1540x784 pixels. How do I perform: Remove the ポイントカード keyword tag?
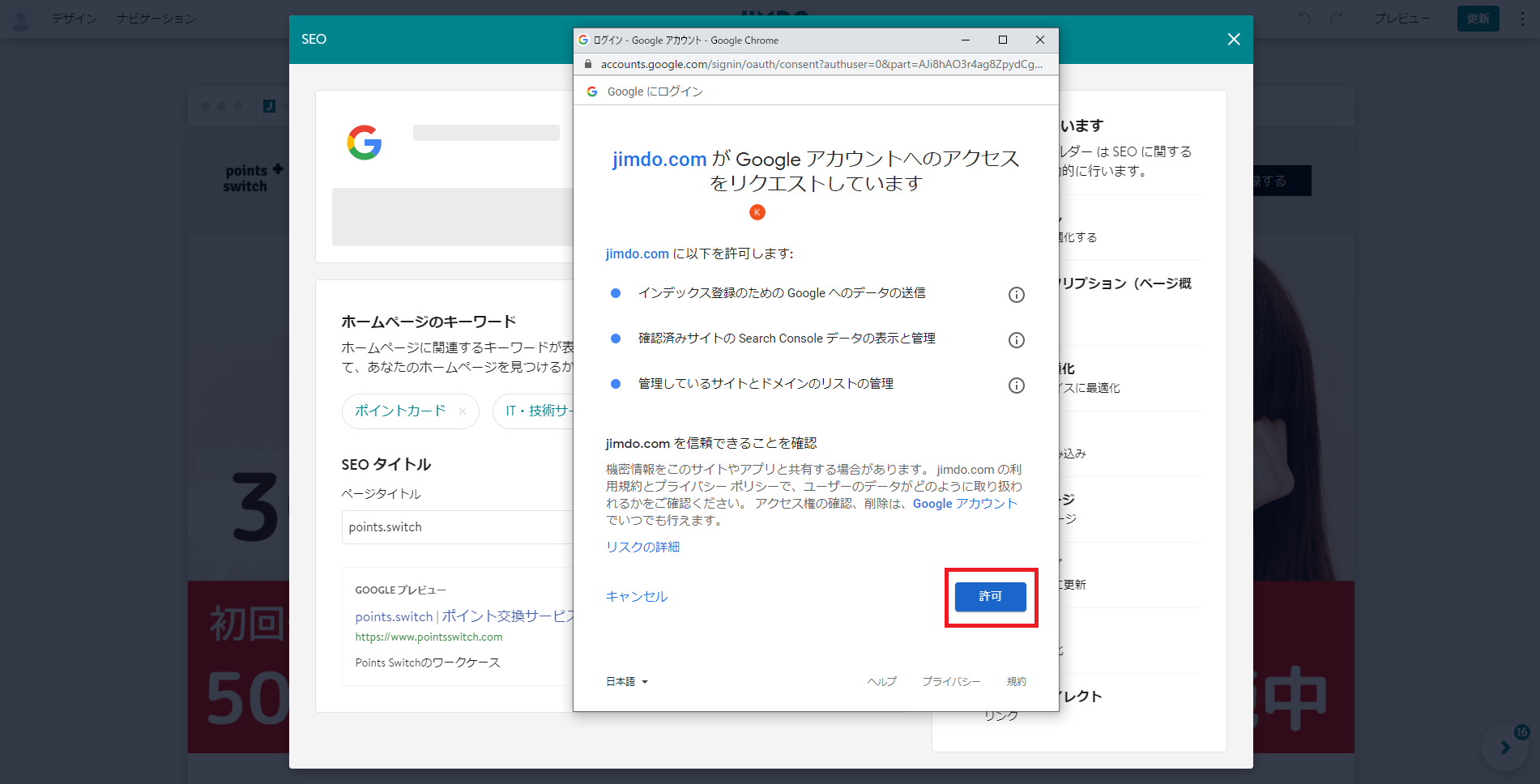(x=463, y=411)
